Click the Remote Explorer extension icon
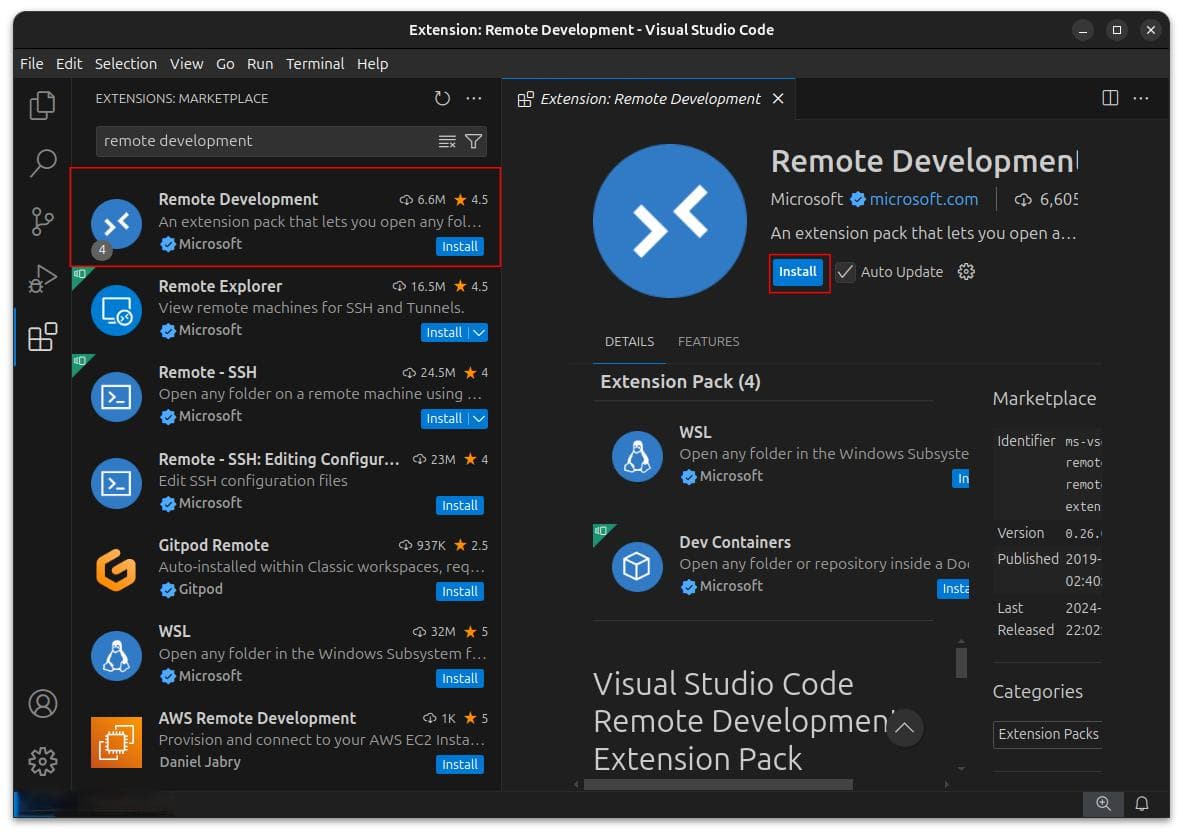The height and width of the screenshot is (834, 1183). pyautogui.click(x=116, y=310)
